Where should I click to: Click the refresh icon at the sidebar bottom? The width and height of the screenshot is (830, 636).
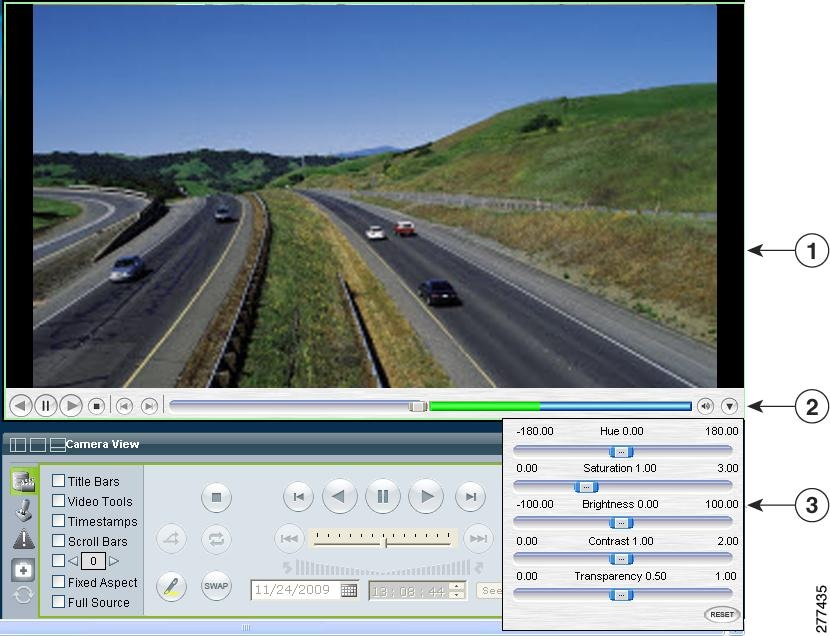click(x=22, y=595)
